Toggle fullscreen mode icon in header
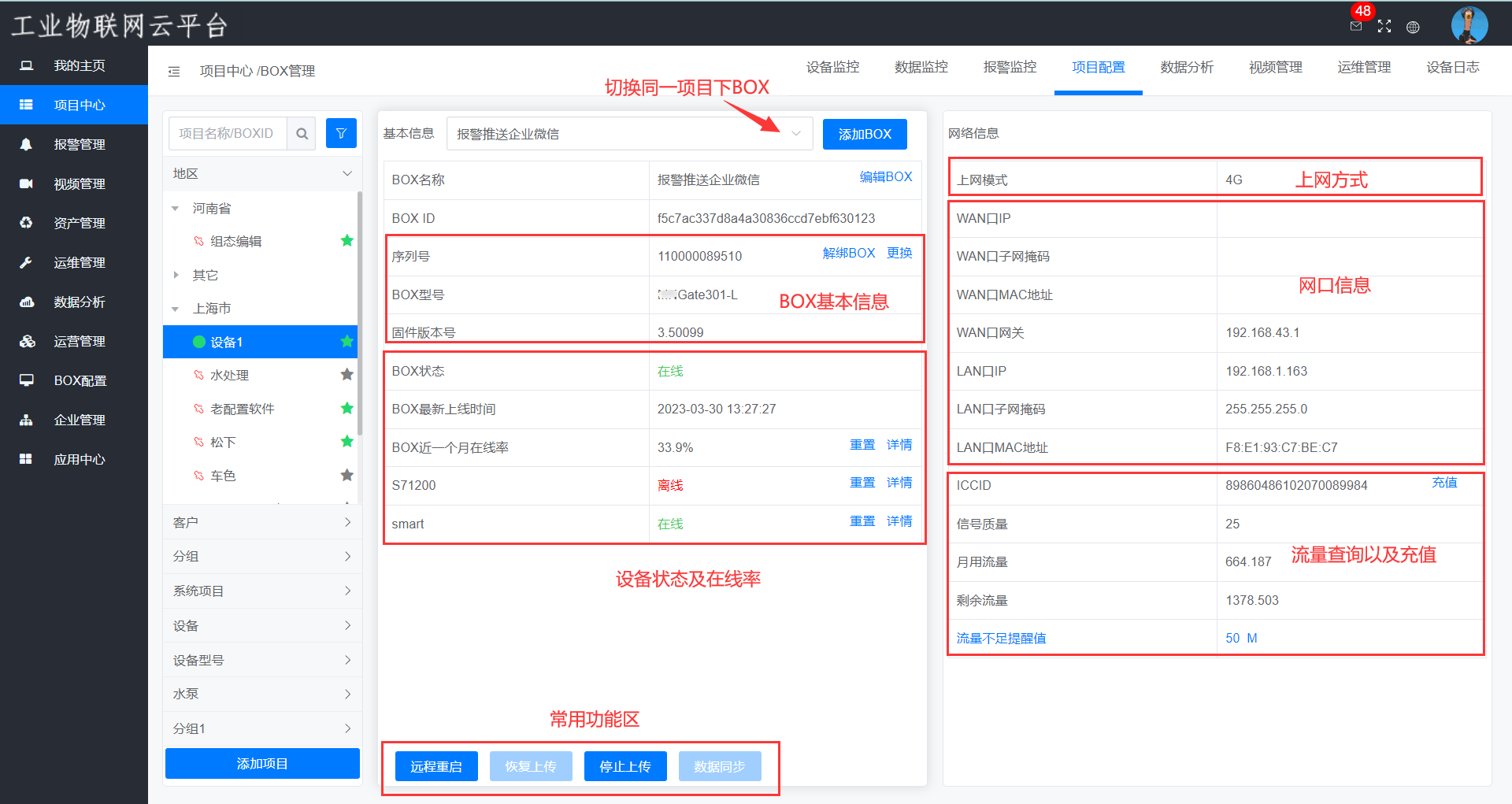This screenshot has height=804, width=1512. tap(1384, 27)
